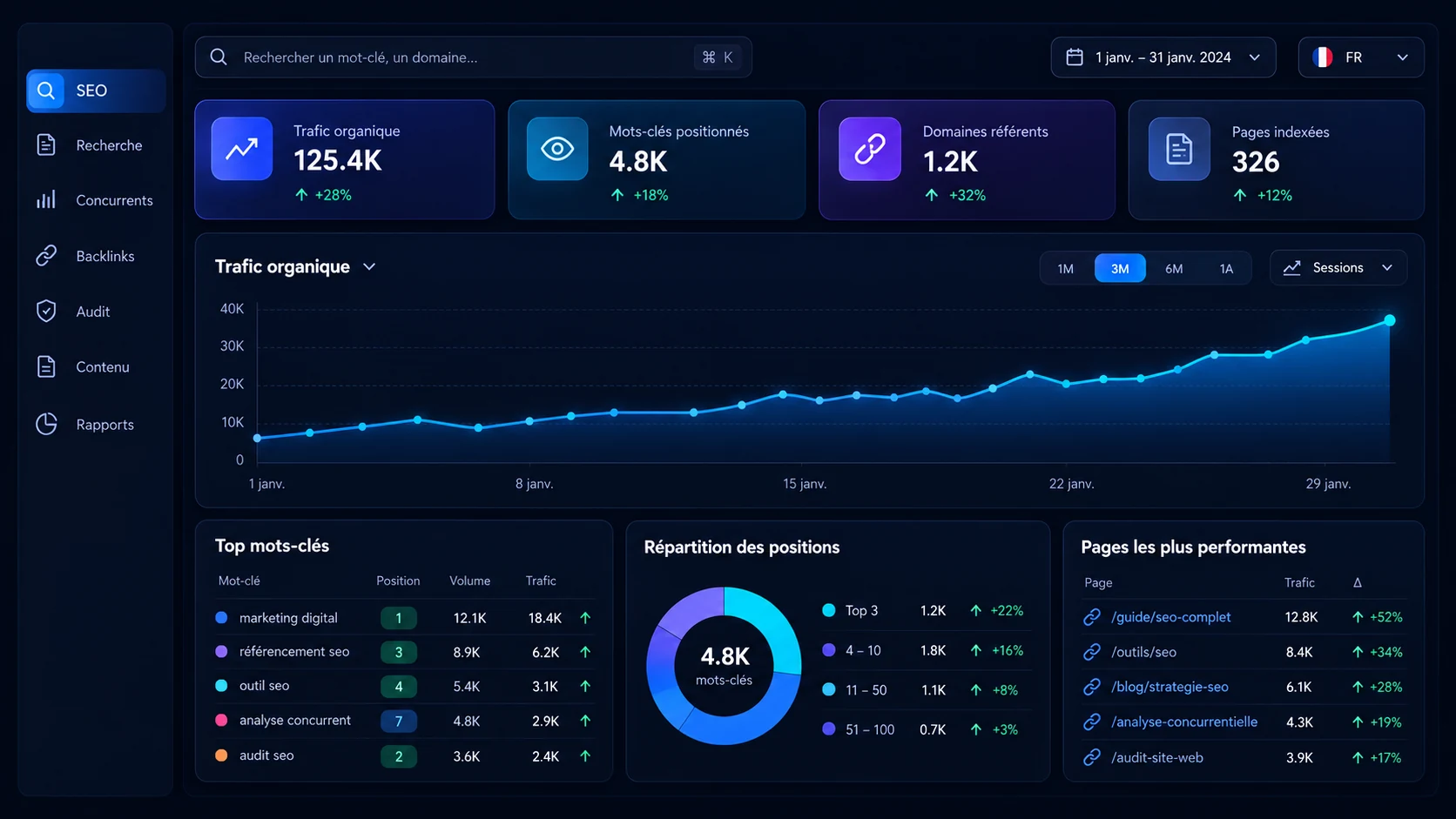Screen dimensions: 1456x819
Task: Open the Sessions metric dropdown
Action: (1338, 268)
